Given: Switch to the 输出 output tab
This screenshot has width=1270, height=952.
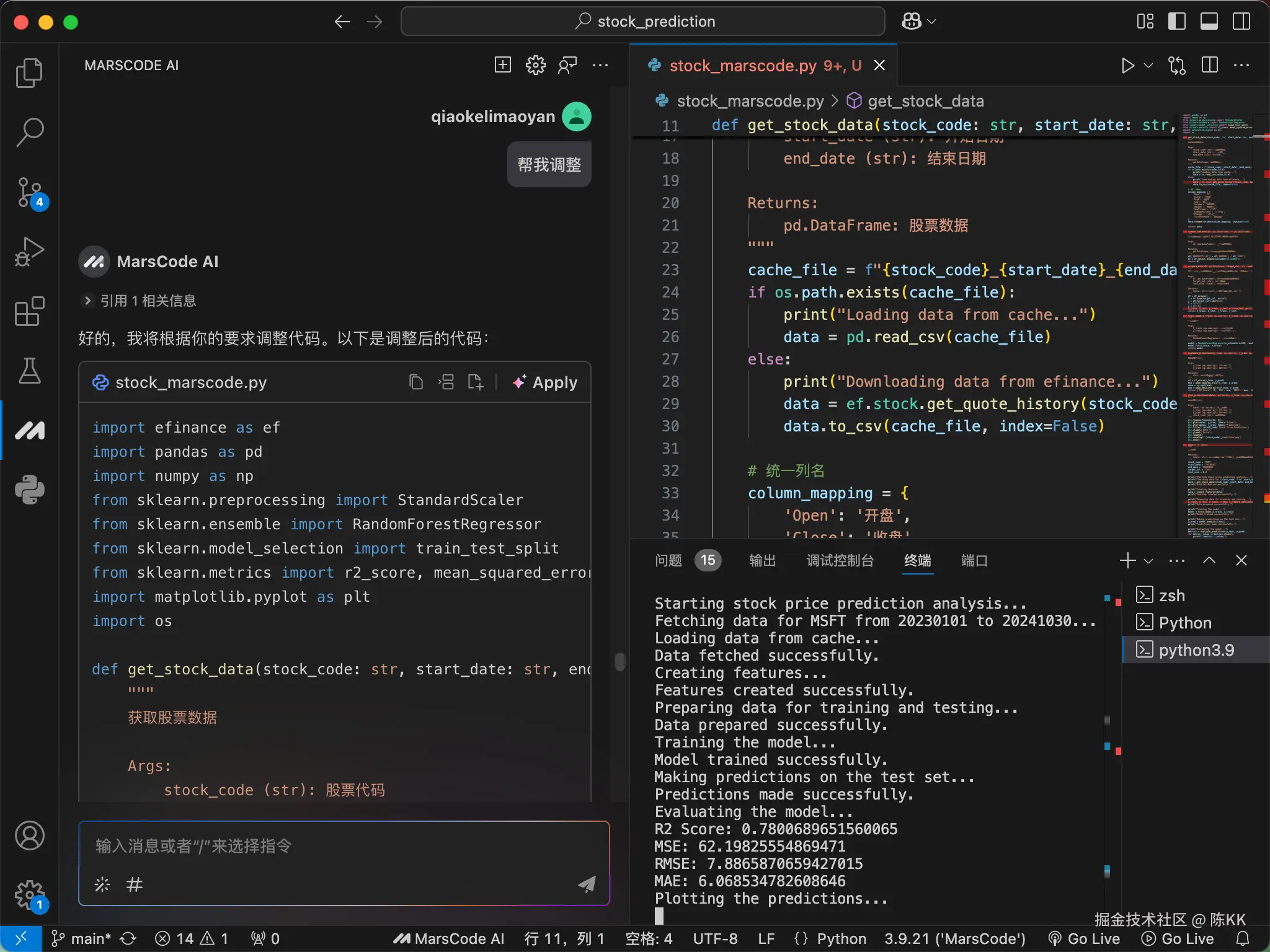Looking at the screenshot, I should pos(762,561).
